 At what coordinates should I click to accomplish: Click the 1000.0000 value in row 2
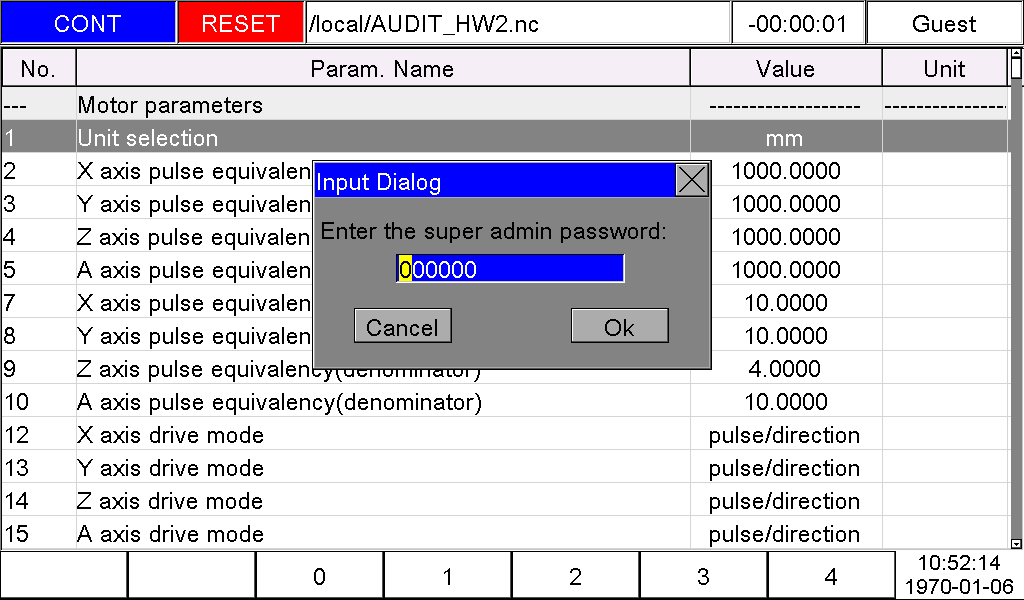tap(785, 170)
